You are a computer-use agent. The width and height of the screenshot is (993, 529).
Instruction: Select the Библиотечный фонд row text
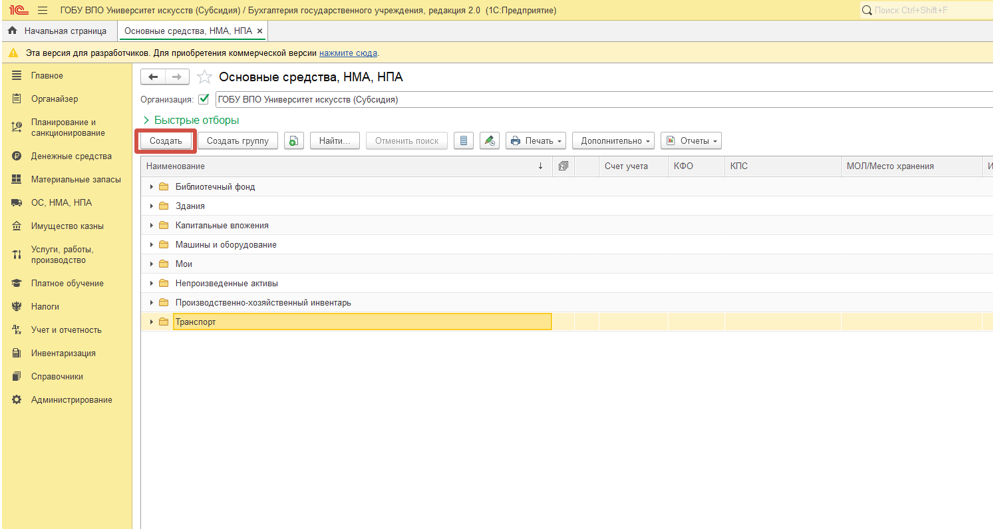coord(215,187)
